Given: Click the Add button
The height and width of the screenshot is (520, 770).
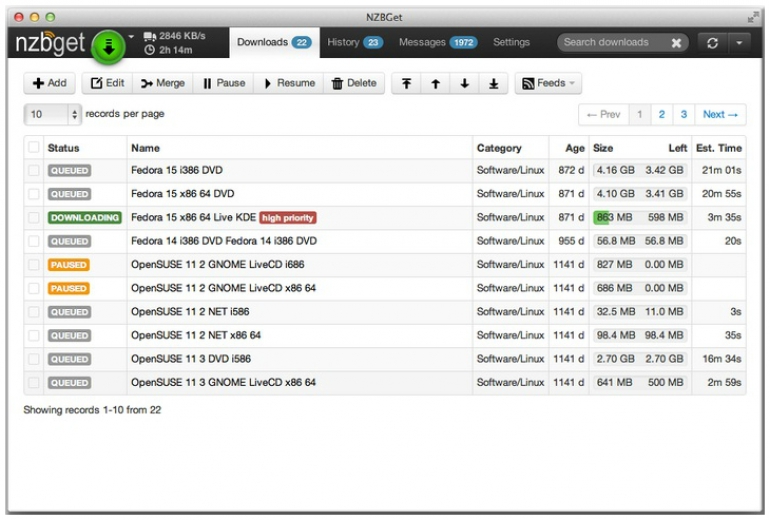Looking at the screenshot, I should tap(50, 83).
